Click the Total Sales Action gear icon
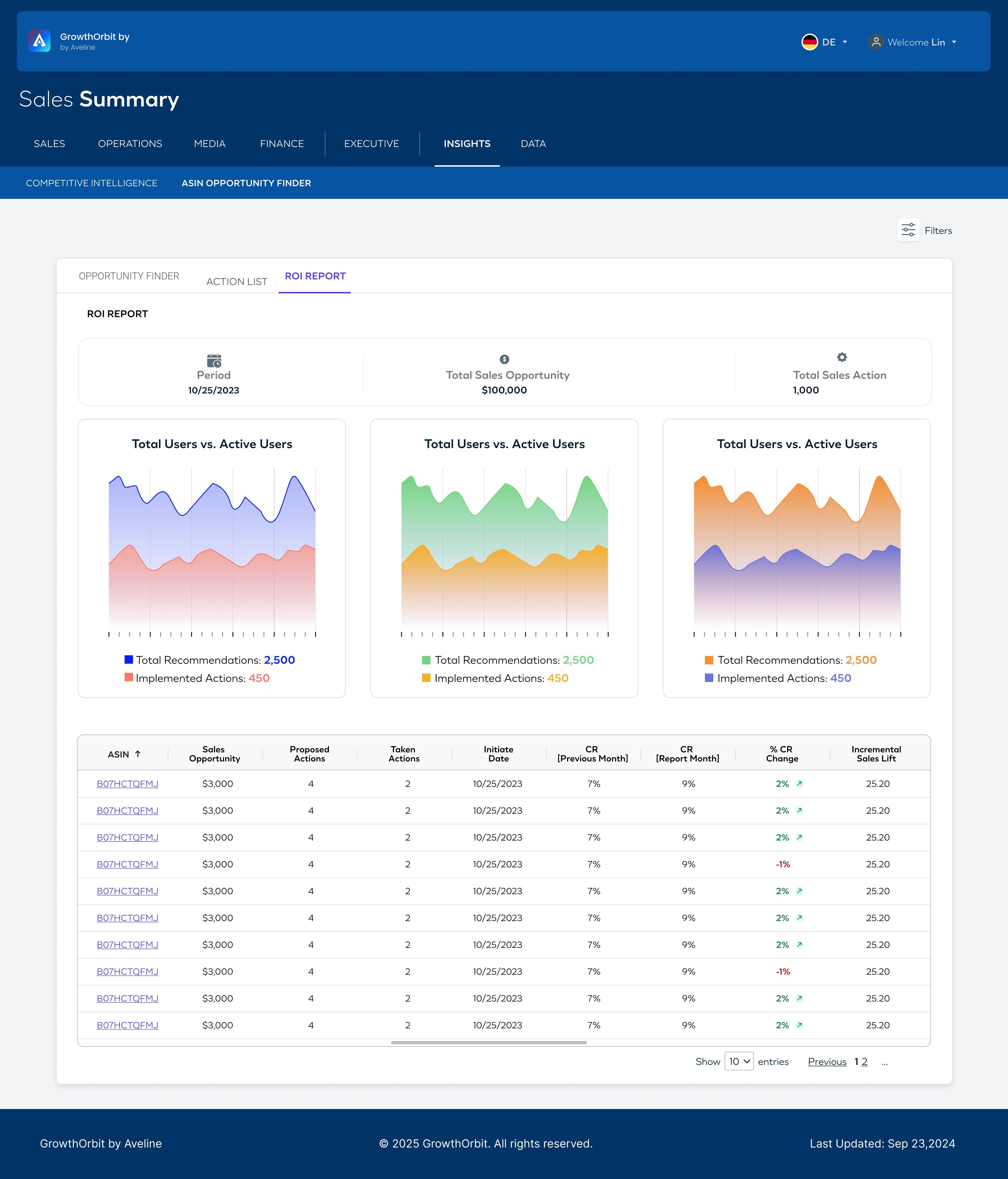Screen dimensions: 1008x1179 842,357
